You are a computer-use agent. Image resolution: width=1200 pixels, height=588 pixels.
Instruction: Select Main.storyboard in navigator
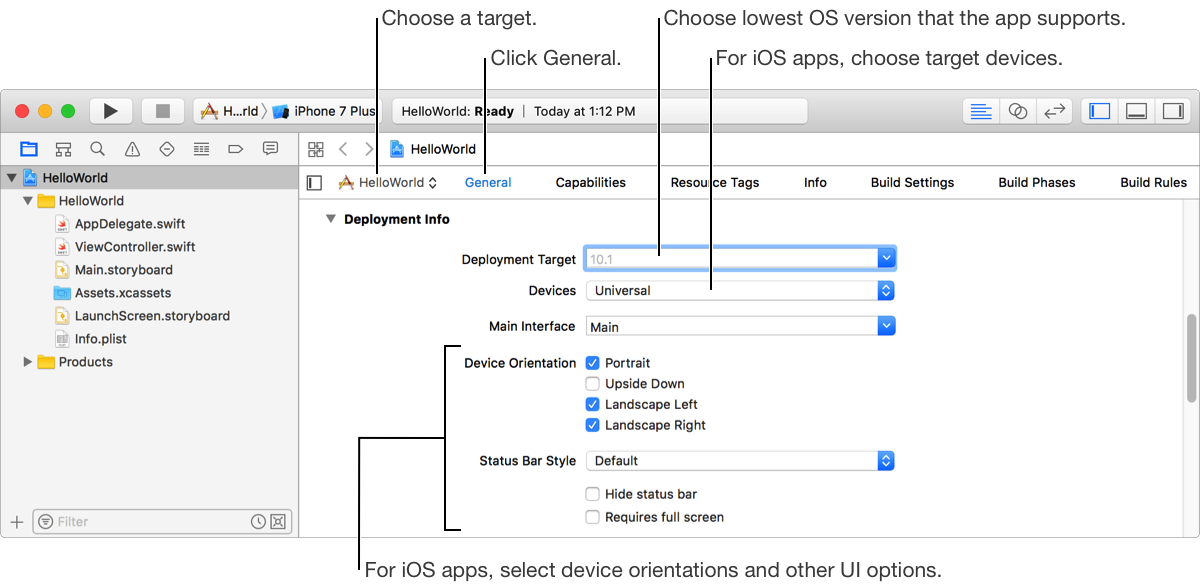123,270
